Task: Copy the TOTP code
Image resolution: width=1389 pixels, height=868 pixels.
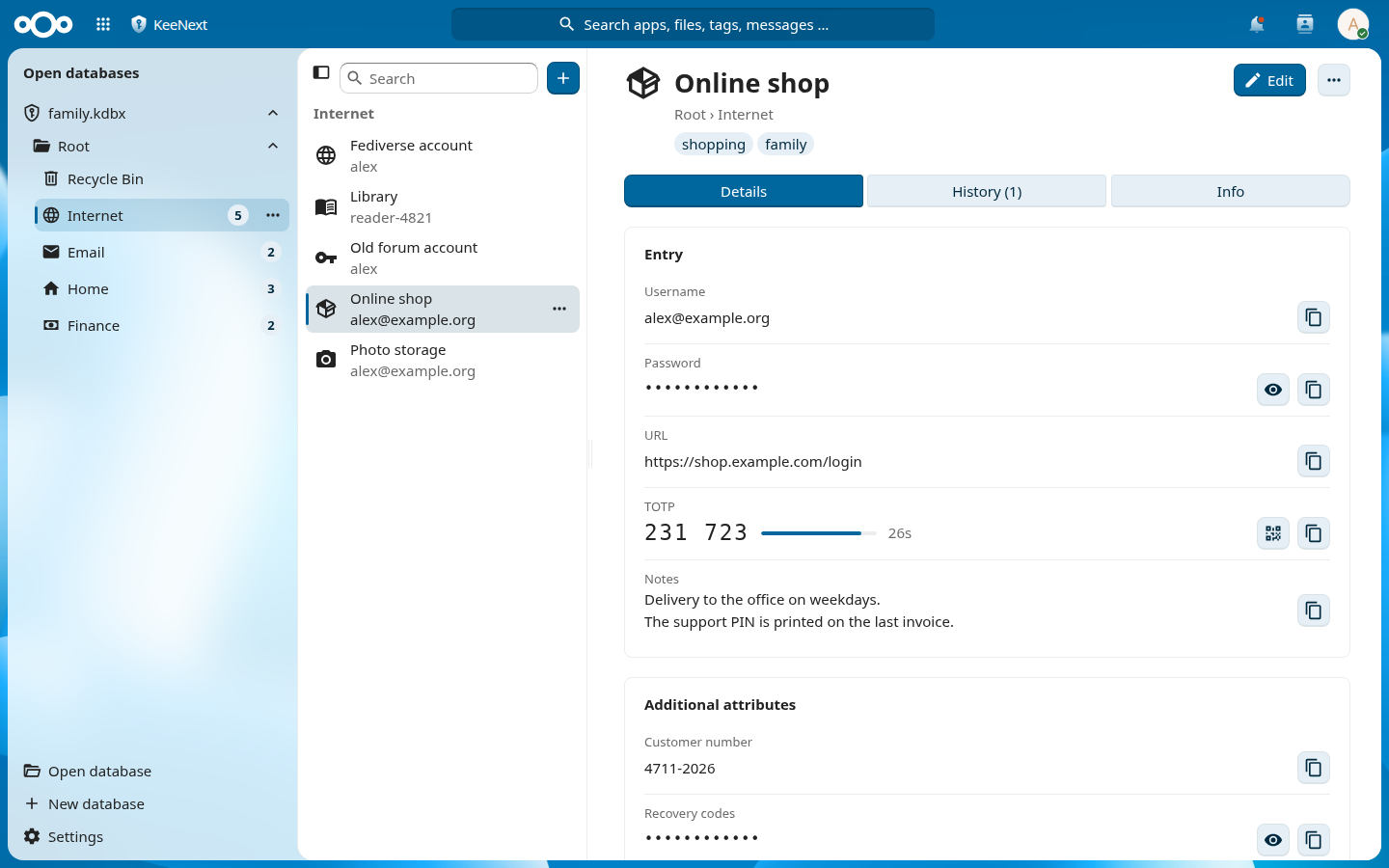Action: tap(1314, 533)
